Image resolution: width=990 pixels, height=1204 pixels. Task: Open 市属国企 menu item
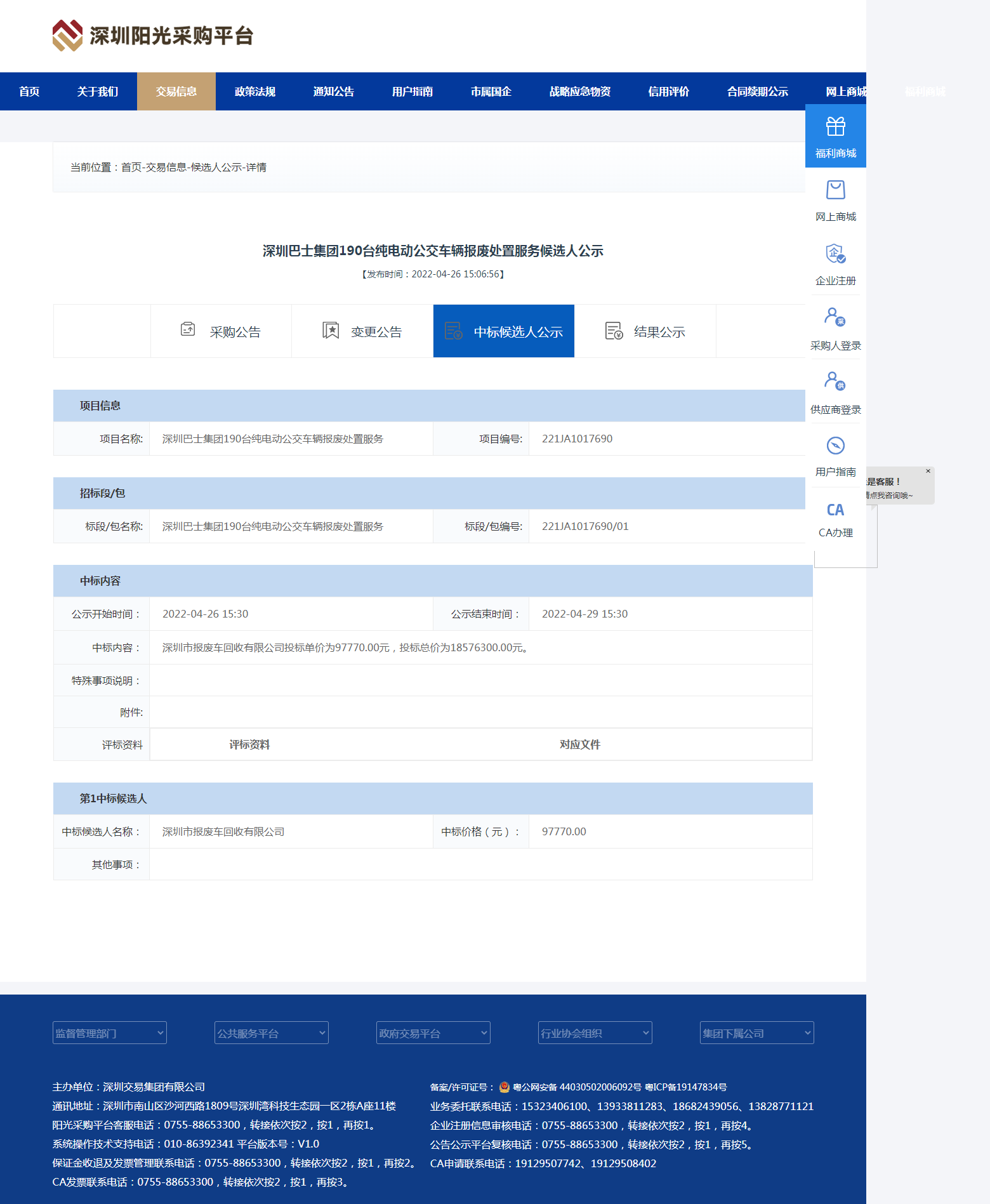pyautogui.click(x=491, y=91)
